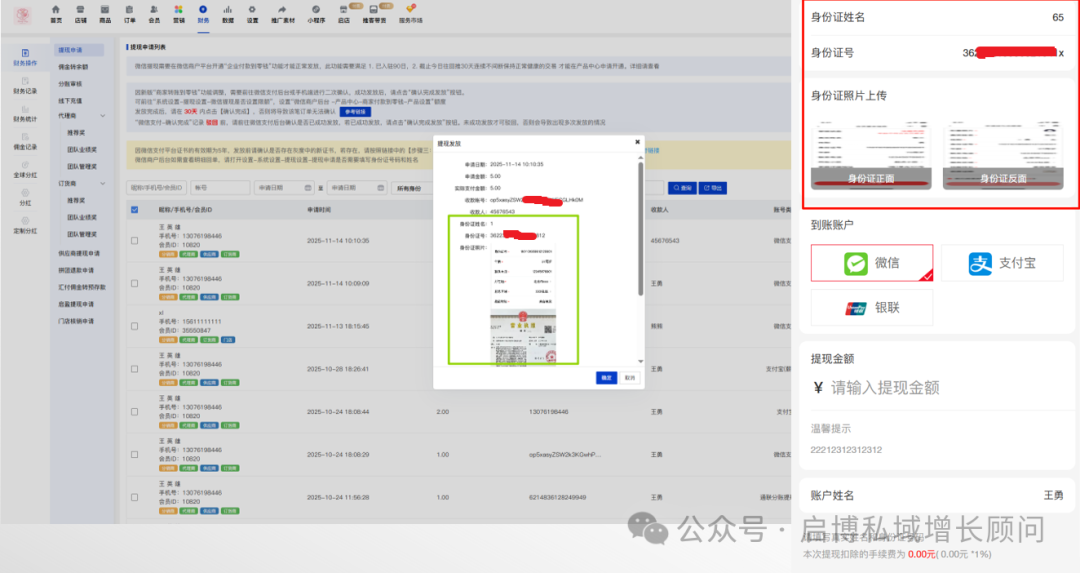Image resolution: width=1080 pixels, height=573 pixels.
Task: Open the 会员 members icon
Action: [154, 13]
